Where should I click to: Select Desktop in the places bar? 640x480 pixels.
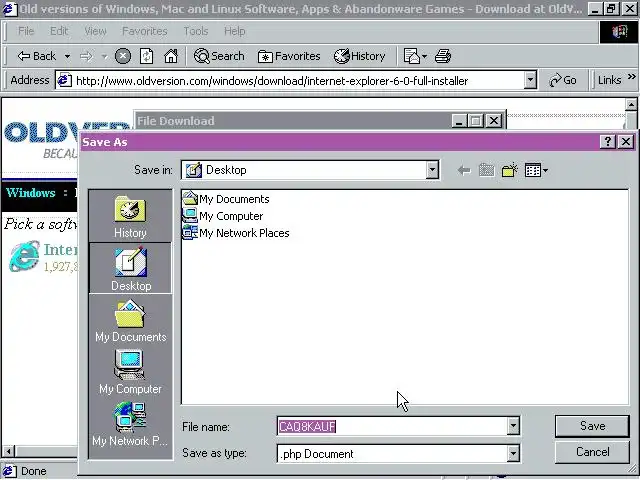pos(130,268)
